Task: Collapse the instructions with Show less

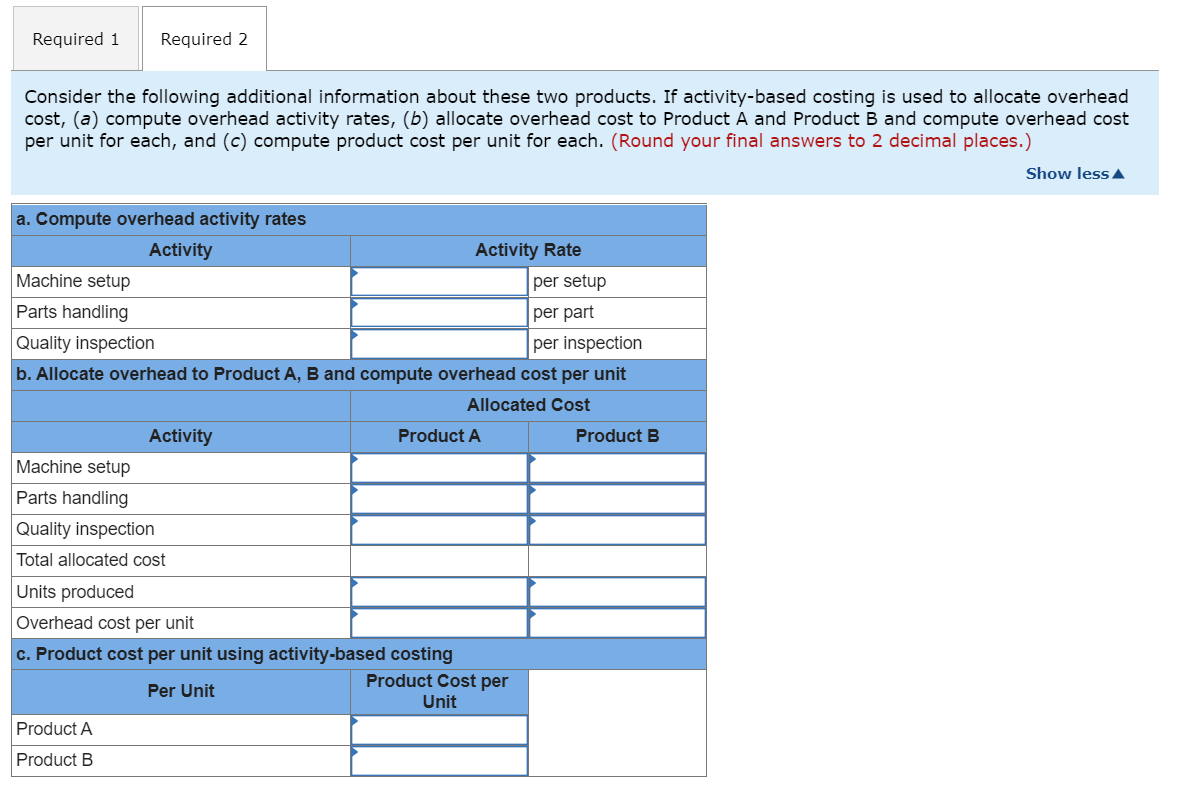Action: pyautogui.click(x=1068, y=173)
